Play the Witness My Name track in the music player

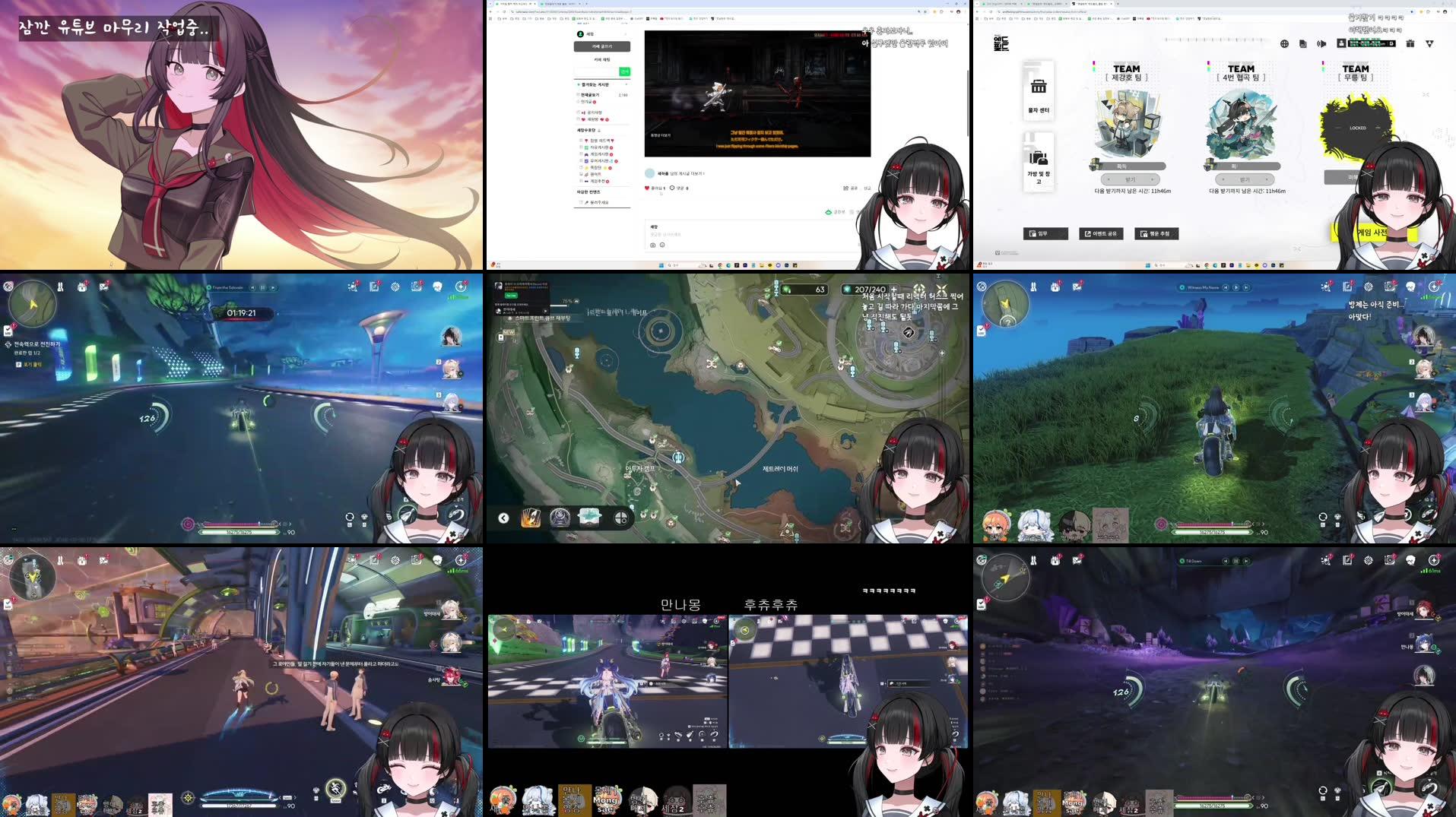[x=1236, y=288]
